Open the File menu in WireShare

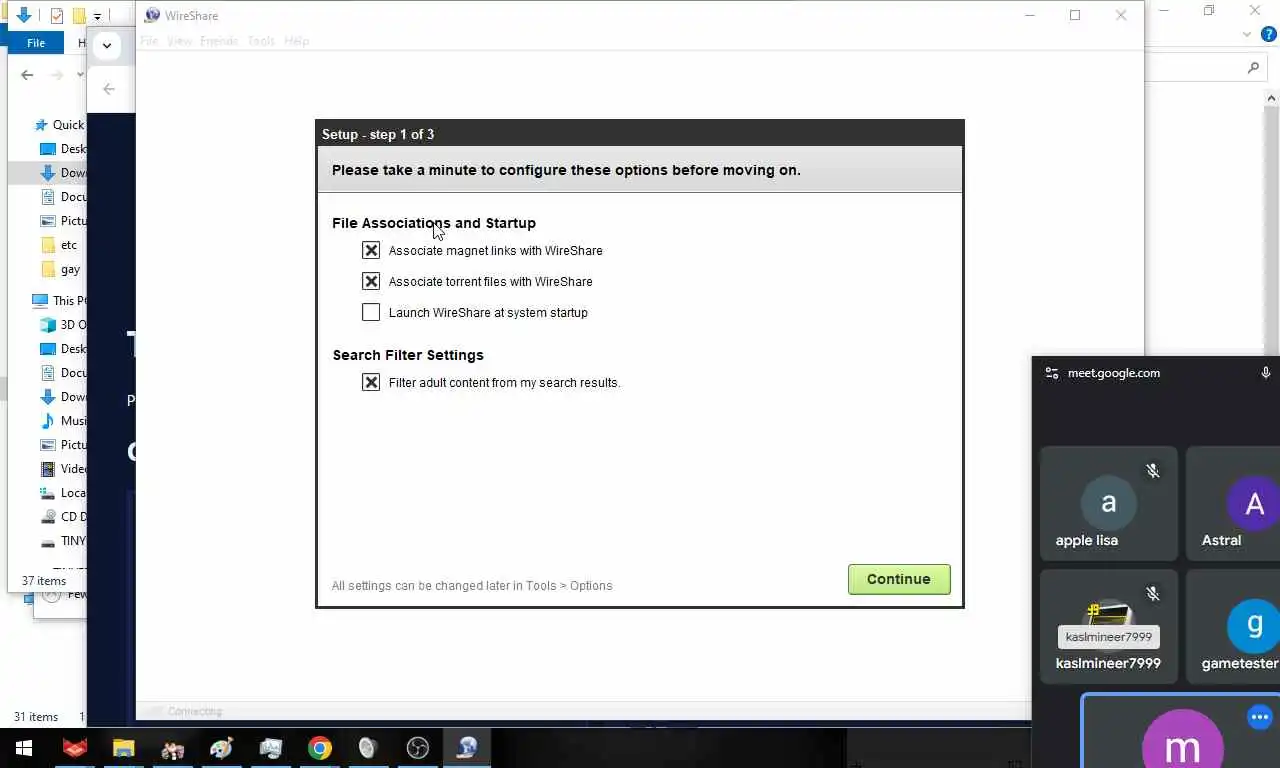pyautogui.click(x=149, y=41)
